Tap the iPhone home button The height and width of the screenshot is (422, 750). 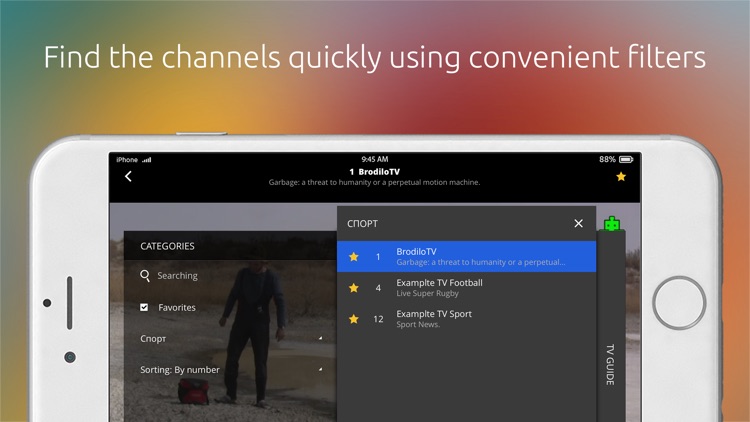point(679,303)
